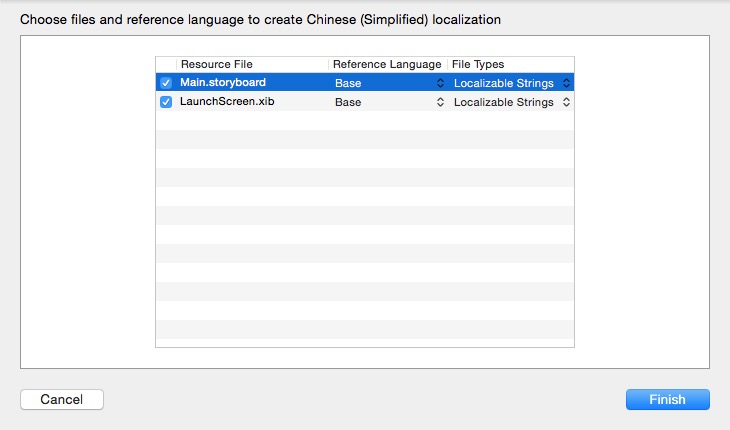
Task: Uncheck the LaunchScreen.xib checkbox
Action: (166, 102)
